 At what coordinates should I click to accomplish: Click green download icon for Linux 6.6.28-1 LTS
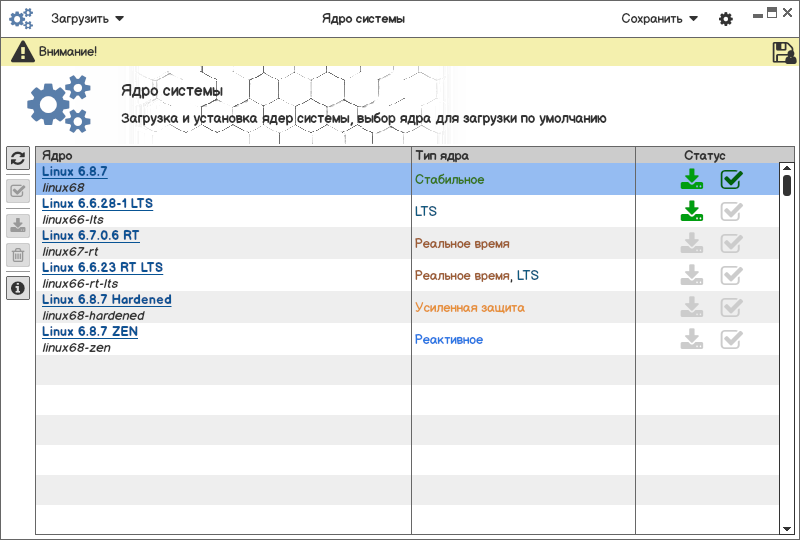[691, 211]
